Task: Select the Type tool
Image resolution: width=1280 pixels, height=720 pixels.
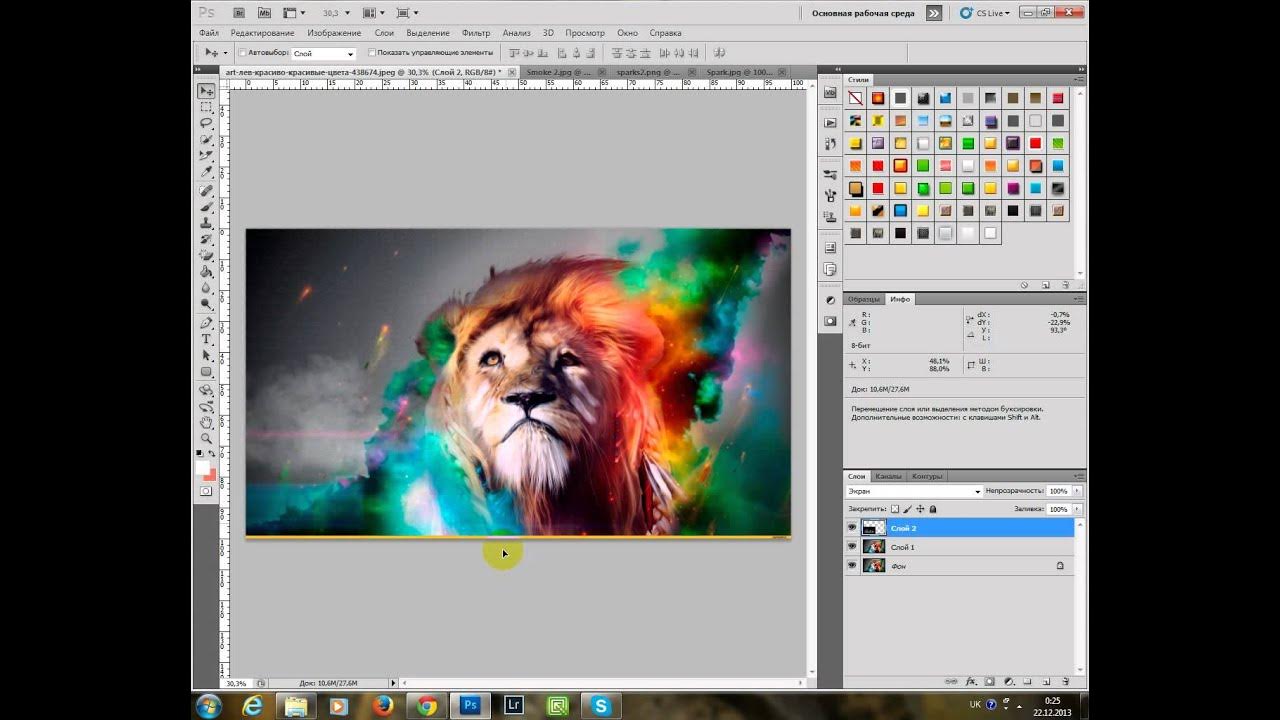Action: [206, 339]
